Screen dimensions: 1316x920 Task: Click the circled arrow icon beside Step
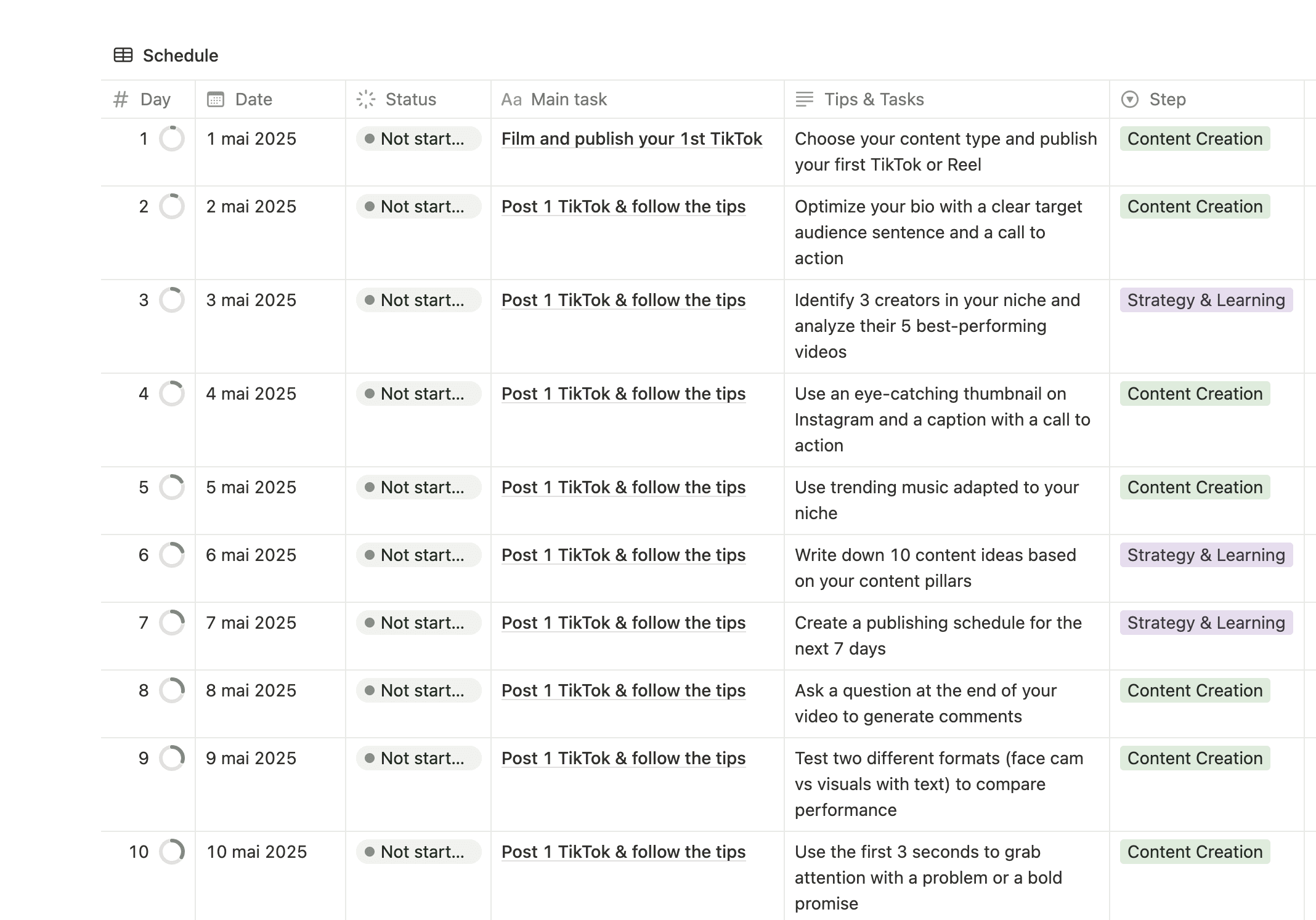(1130, 99)
